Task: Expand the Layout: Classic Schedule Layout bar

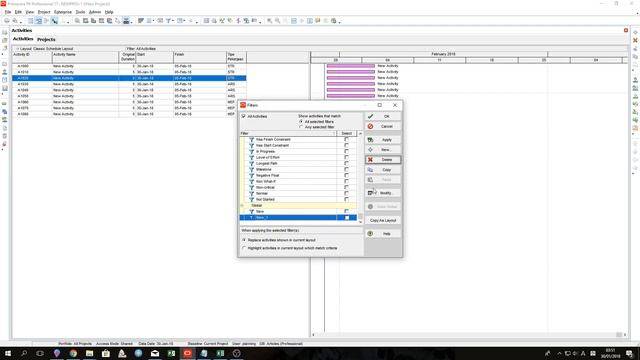Action: (x=18, y=49)
